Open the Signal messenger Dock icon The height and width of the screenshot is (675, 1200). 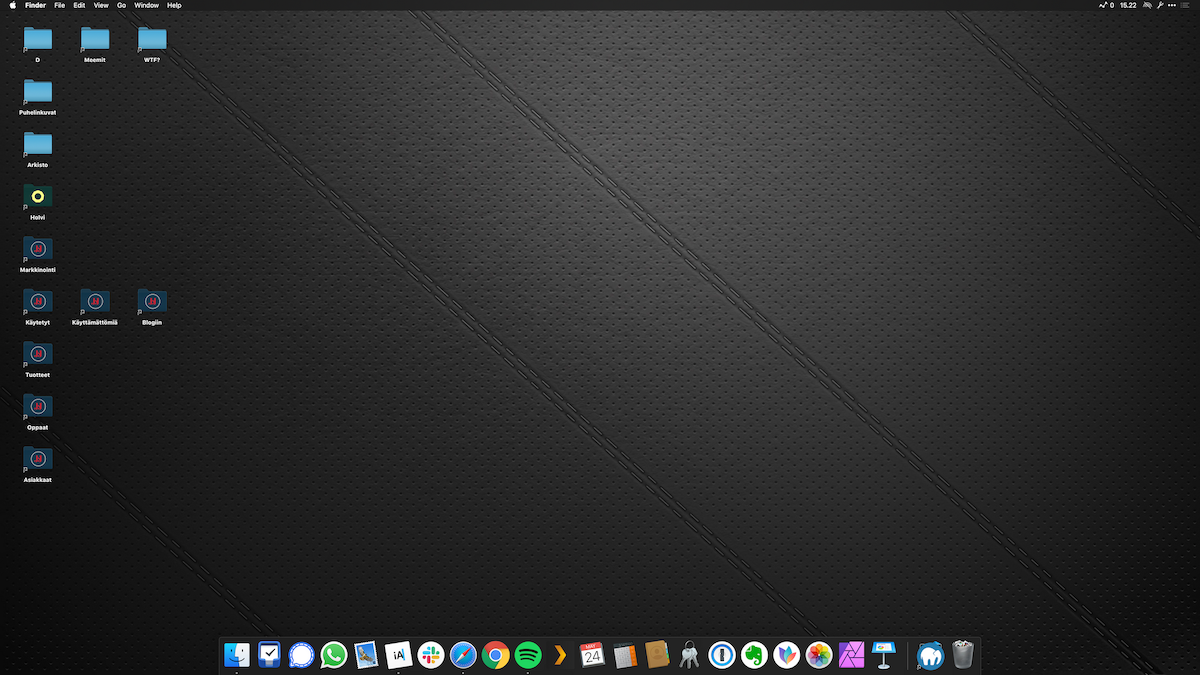pos(301,655)
